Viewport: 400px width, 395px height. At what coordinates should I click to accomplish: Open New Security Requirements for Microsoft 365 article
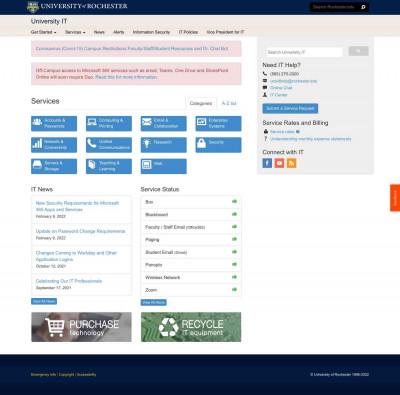[77, 206]
